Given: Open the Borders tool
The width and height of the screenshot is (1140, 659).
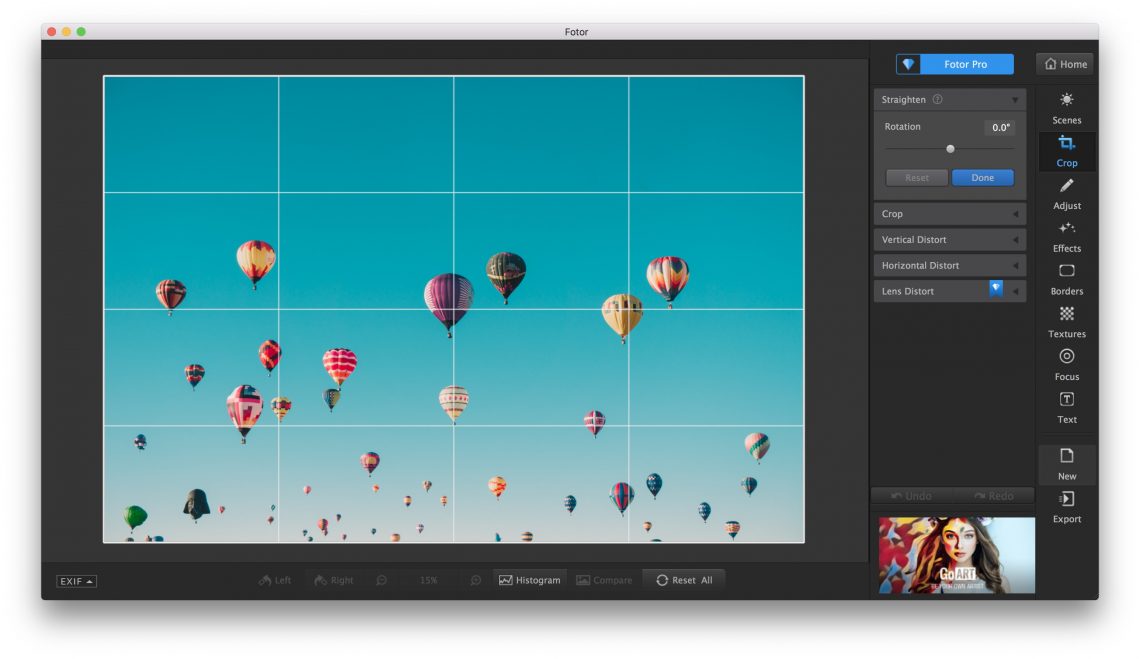Looking at the screenshot, I should click(x=1066, y=279).
